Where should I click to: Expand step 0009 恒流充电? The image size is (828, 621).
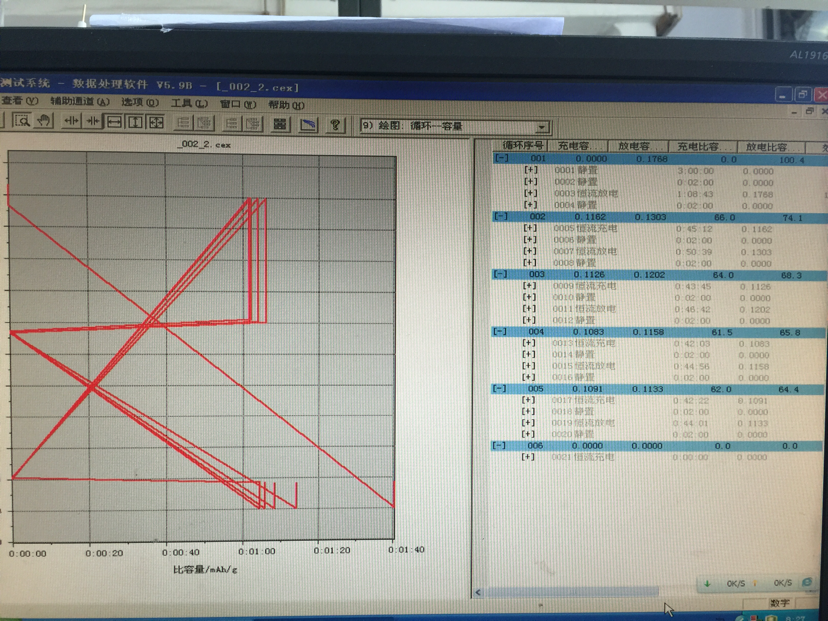(x=530, y=285)
